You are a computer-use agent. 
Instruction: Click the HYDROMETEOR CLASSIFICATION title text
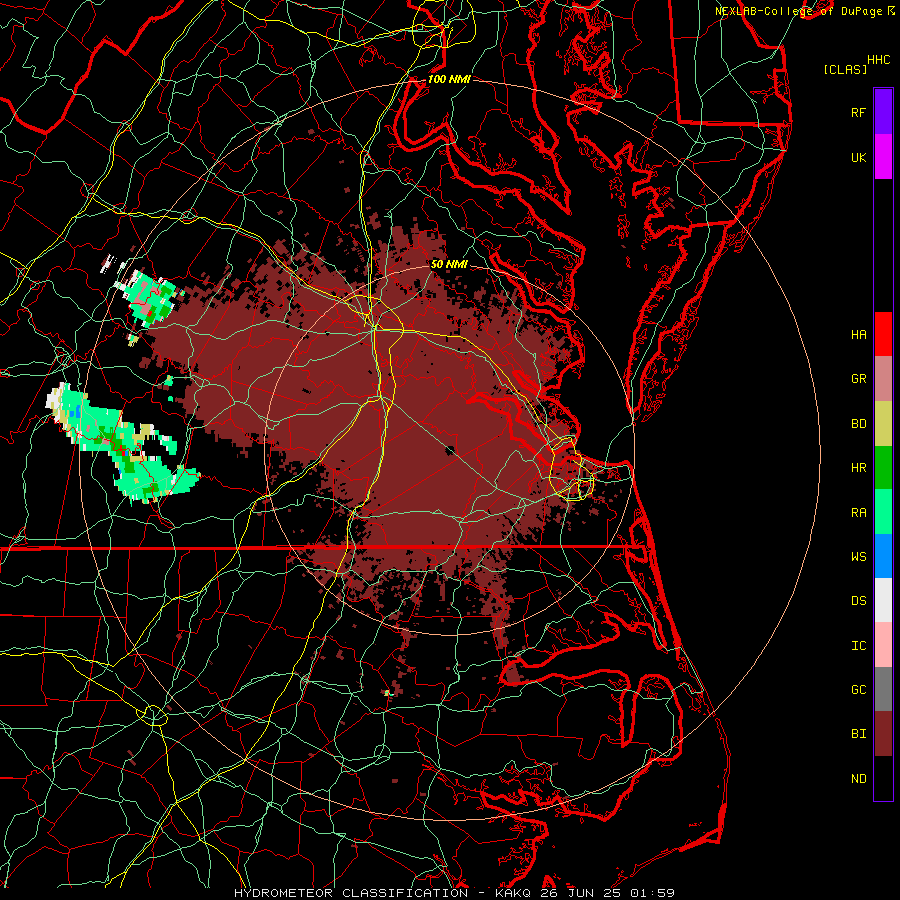point(351,893)
